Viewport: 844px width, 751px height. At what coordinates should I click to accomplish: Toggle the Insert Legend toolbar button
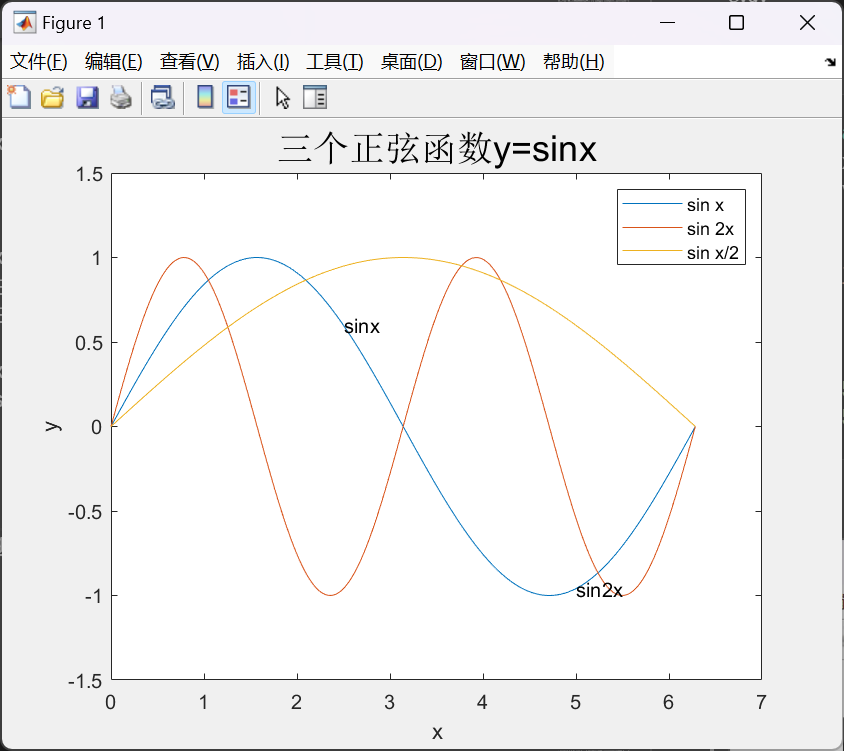tap(238, 97)
